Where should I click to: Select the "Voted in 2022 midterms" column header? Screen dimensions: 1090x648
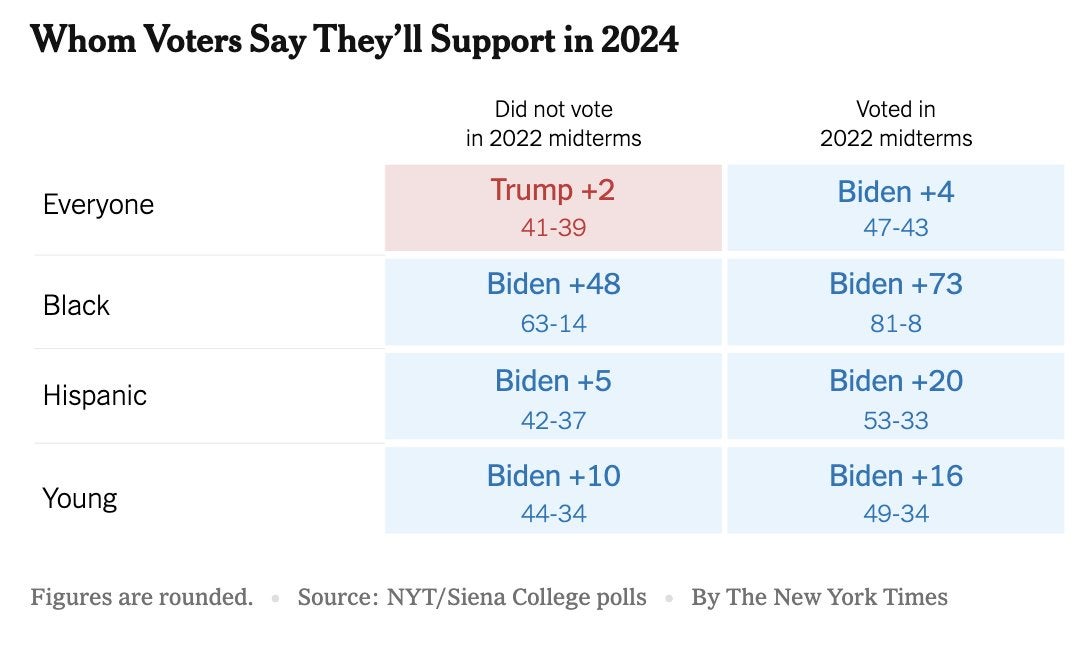(896, 124)
